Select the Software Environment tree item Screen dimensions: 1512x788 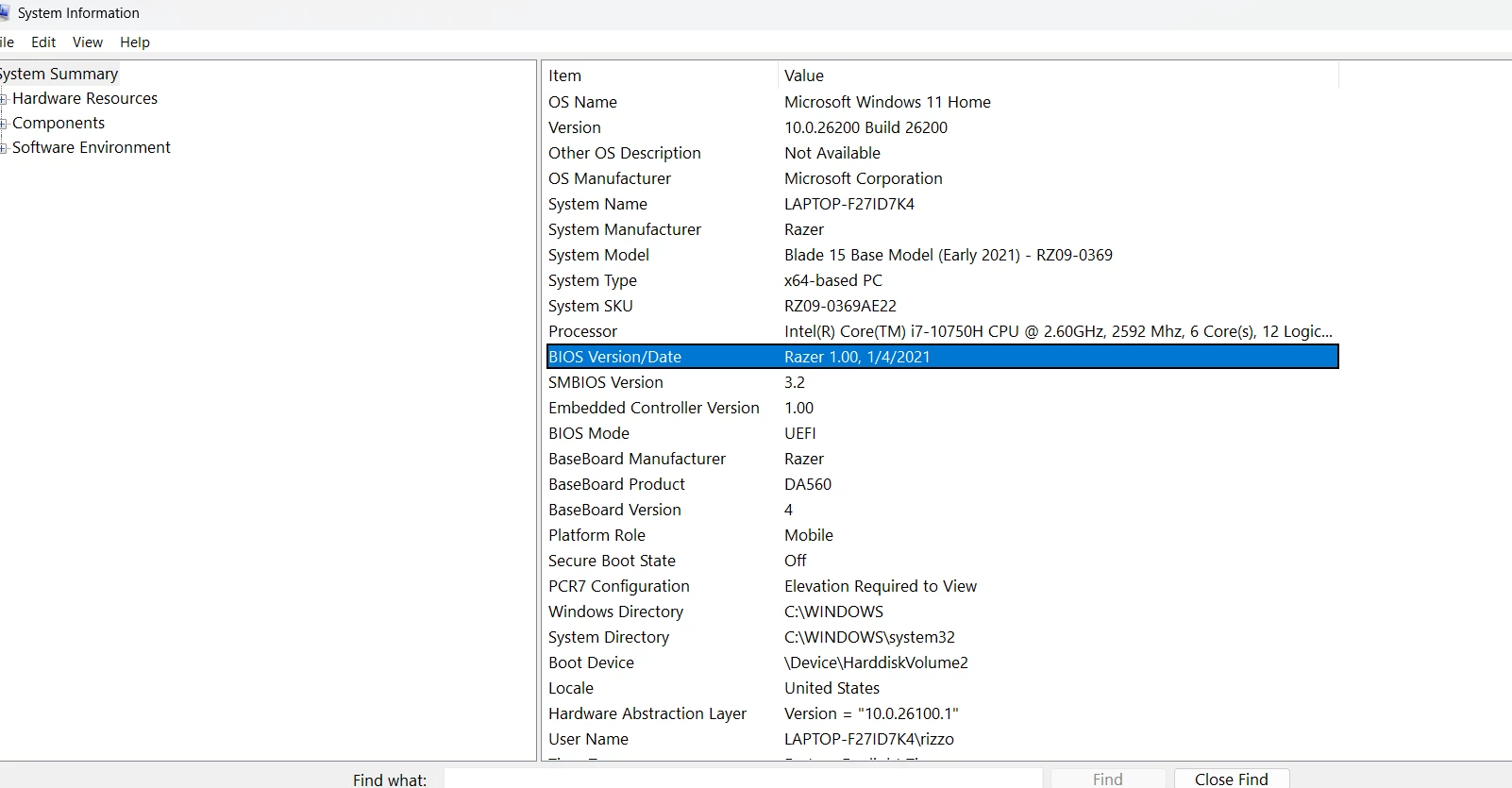coord(92,147)
